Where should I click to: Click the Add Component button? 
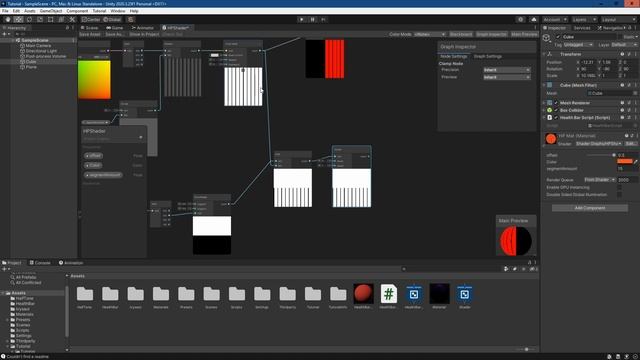click(x=590, y=208)
